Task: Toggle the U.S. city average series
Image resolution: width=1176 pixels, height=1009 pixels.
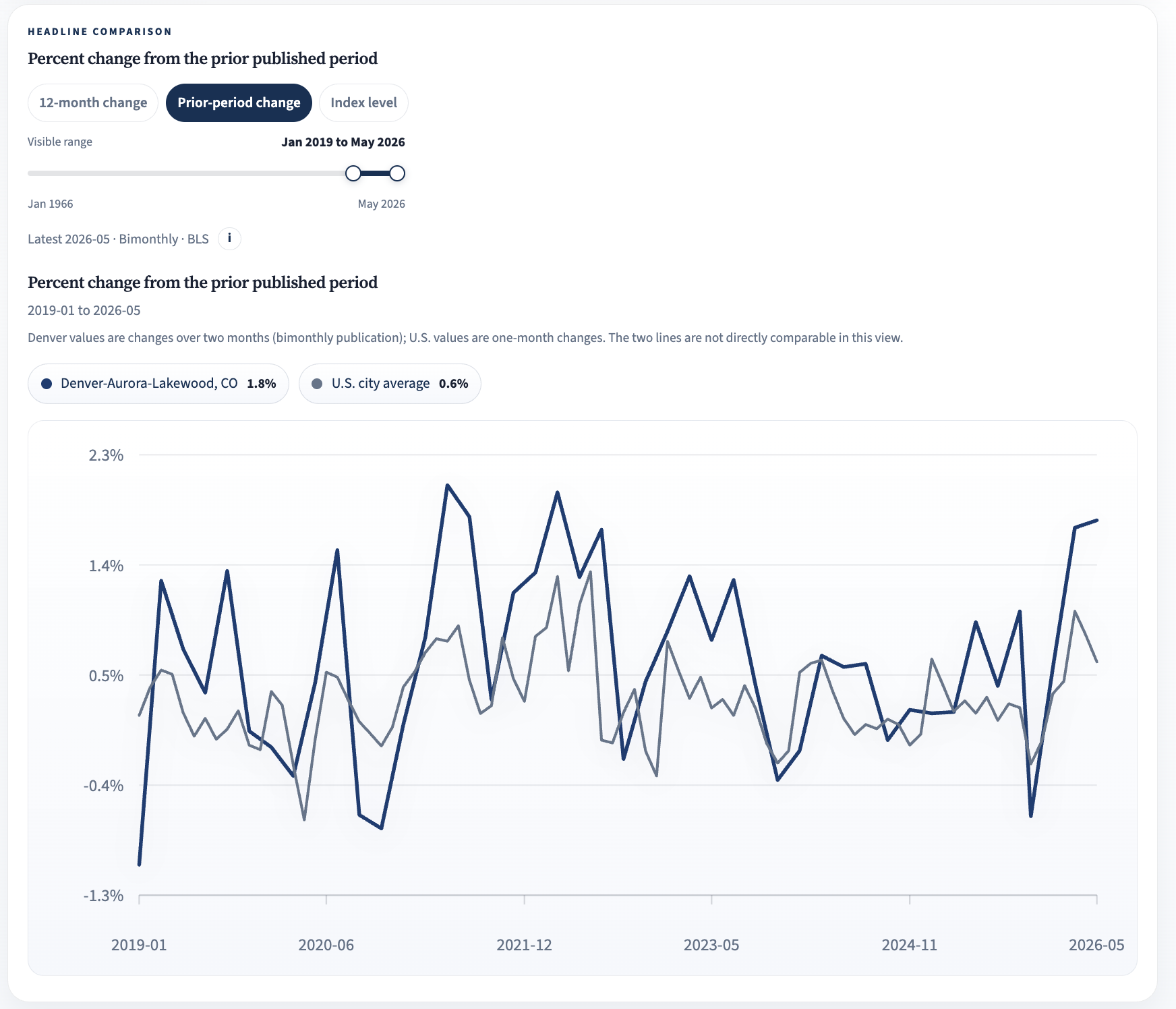Action: tap(390, 384)
